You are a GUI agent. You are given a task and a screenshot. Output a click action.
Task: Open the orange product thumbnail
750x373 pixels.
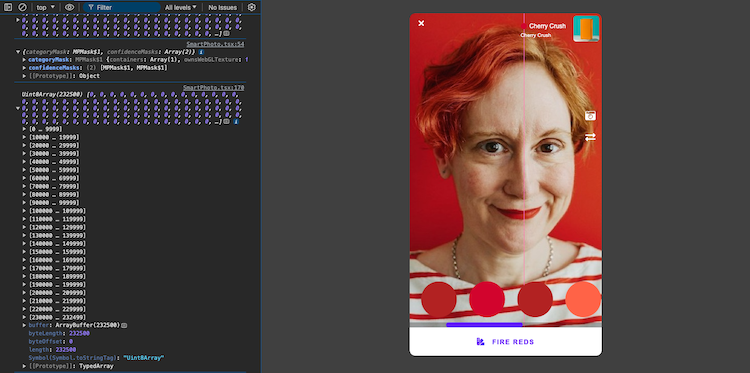(x=586, y=29)
